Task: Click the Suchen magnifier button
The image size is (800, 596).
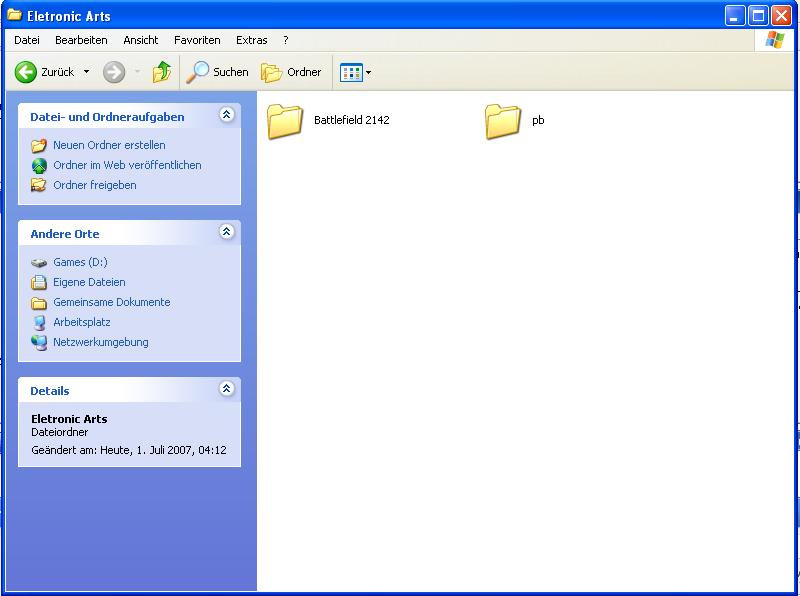Action: pyautogui.click(x=217, y=72)
